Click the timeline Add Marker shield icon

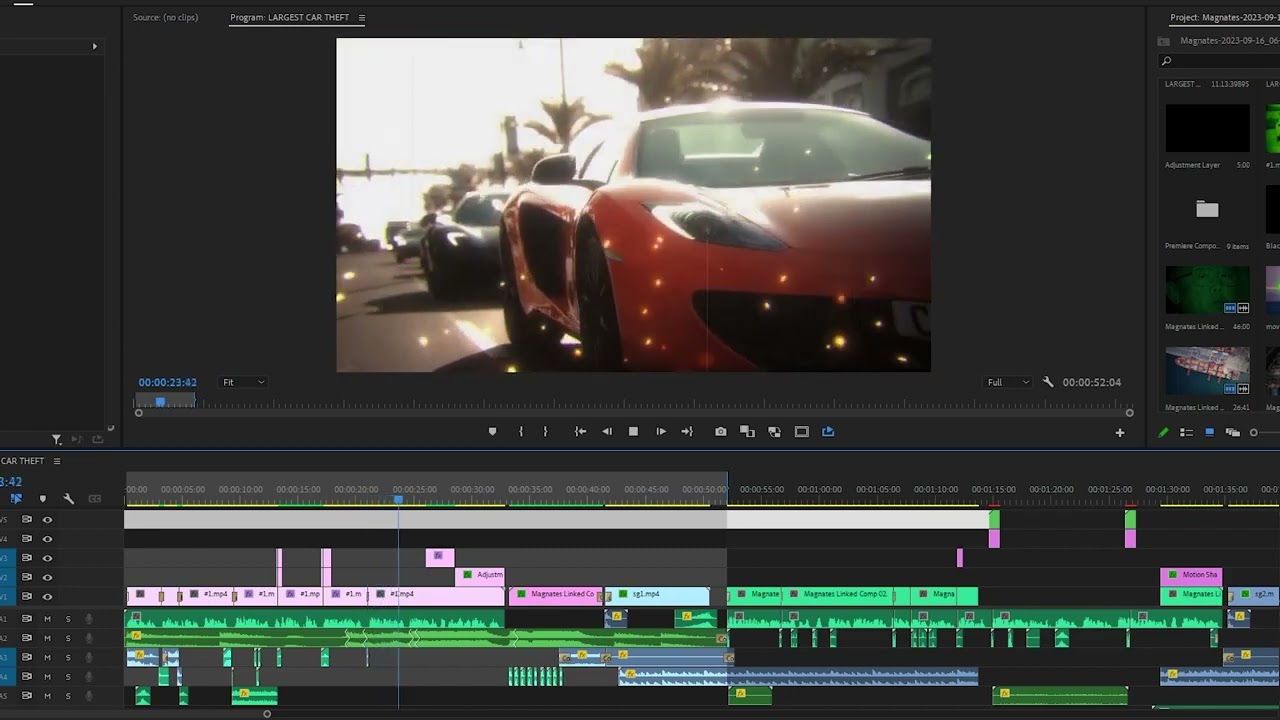[42, 498]
